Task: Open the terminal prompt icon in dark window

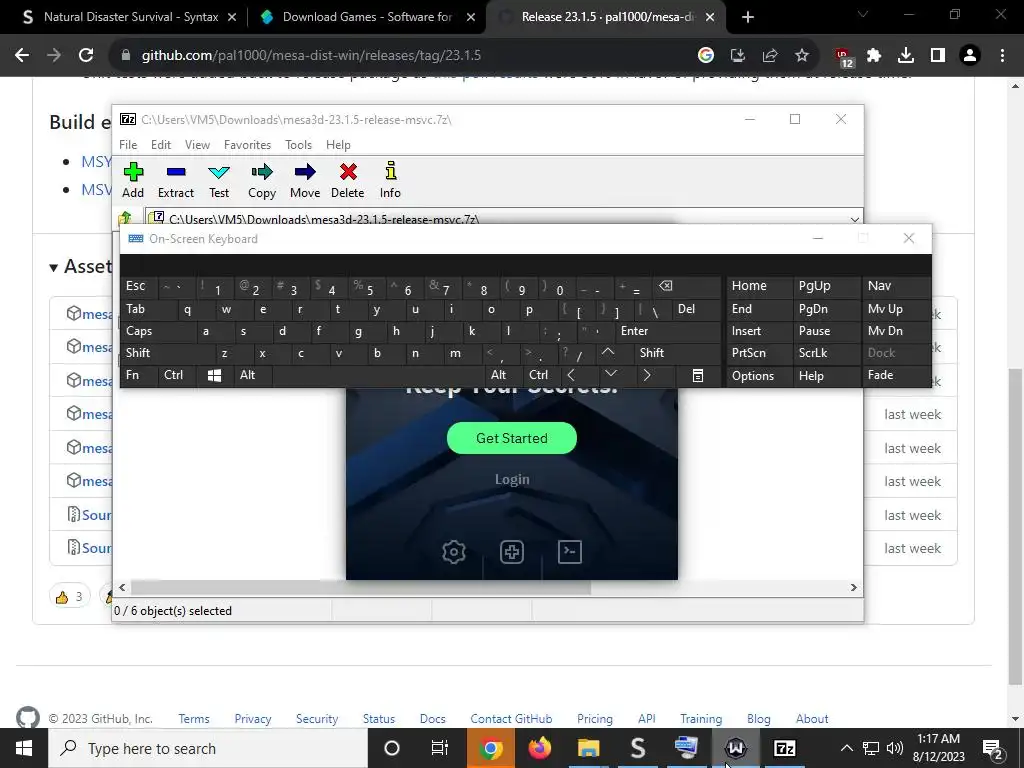Action: tap(570, 552)
